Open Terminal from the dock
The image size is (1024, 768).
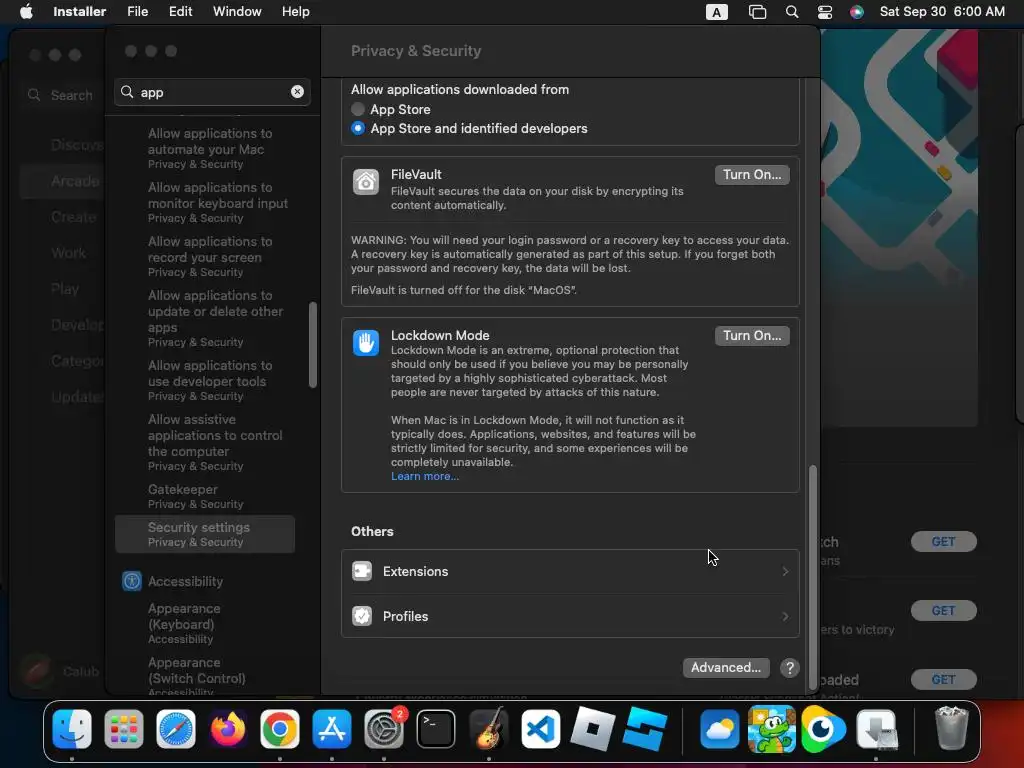click(436, 729)
